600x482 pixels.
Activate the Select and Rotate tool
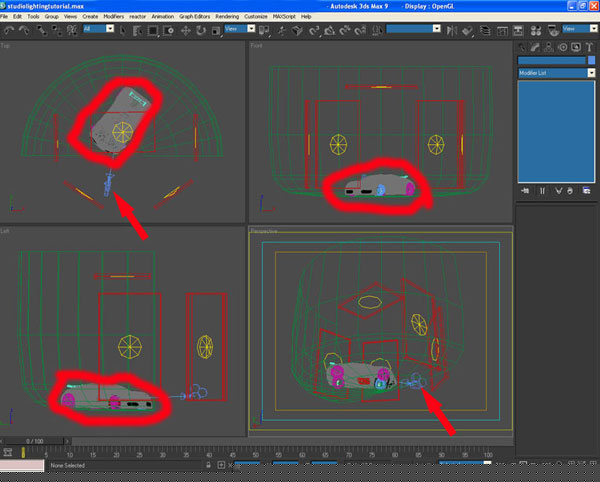(201, 30)
